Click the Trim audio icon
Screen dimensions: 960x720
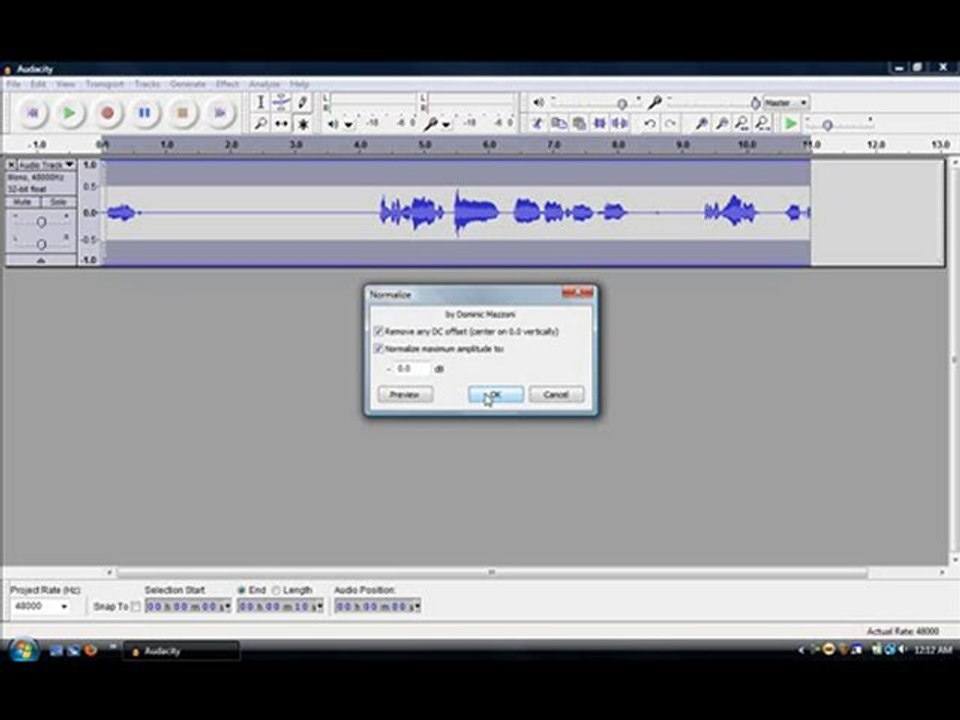[599, 124]
